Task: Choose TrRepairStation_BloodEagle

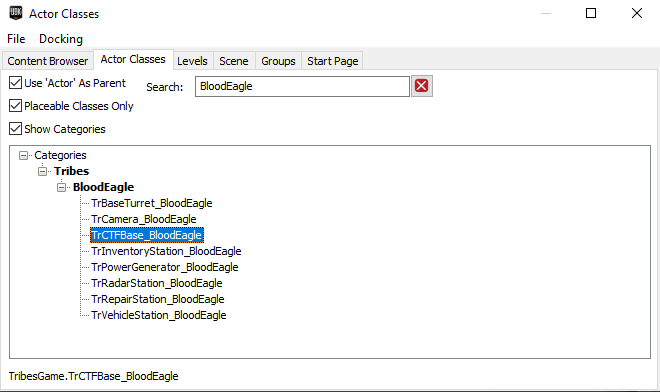Action: (158, 299)
